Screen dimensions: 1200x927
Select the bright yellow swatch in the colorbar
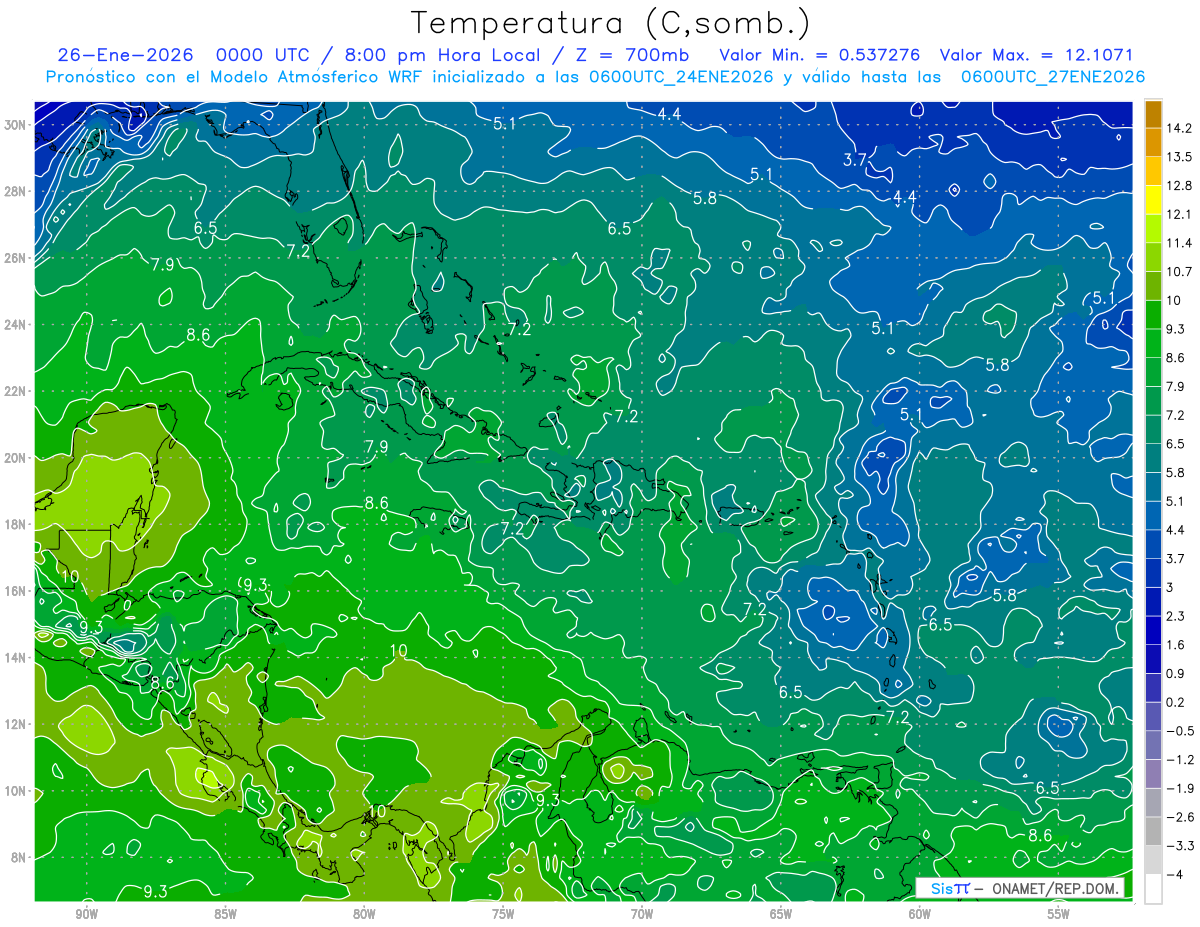[1153, 200]
